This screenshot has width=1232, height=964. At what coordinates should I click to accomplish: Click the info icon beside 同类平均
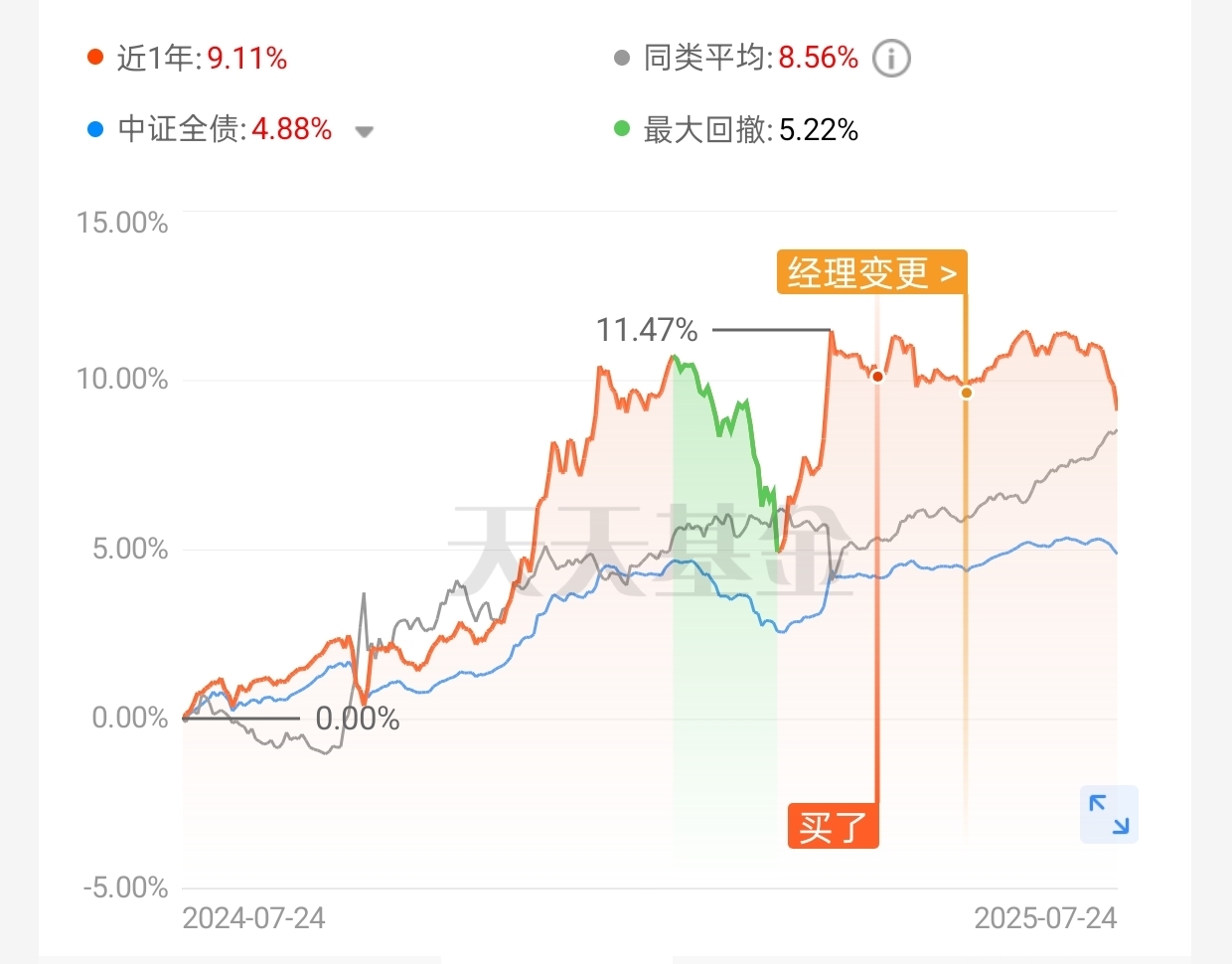tap(891, 59)
